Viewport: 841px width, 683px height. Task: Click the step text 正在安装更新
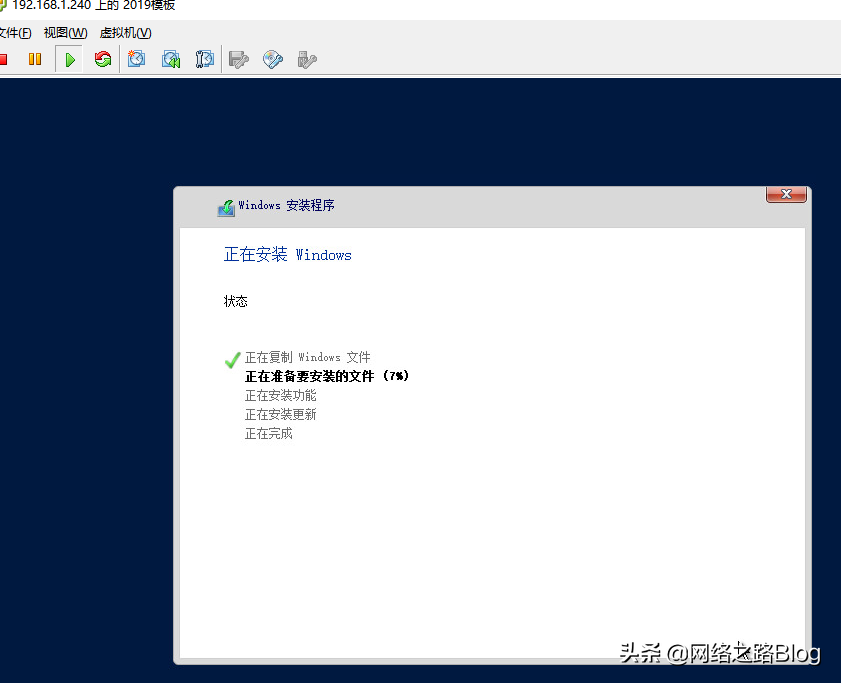(x=281, y=414)
